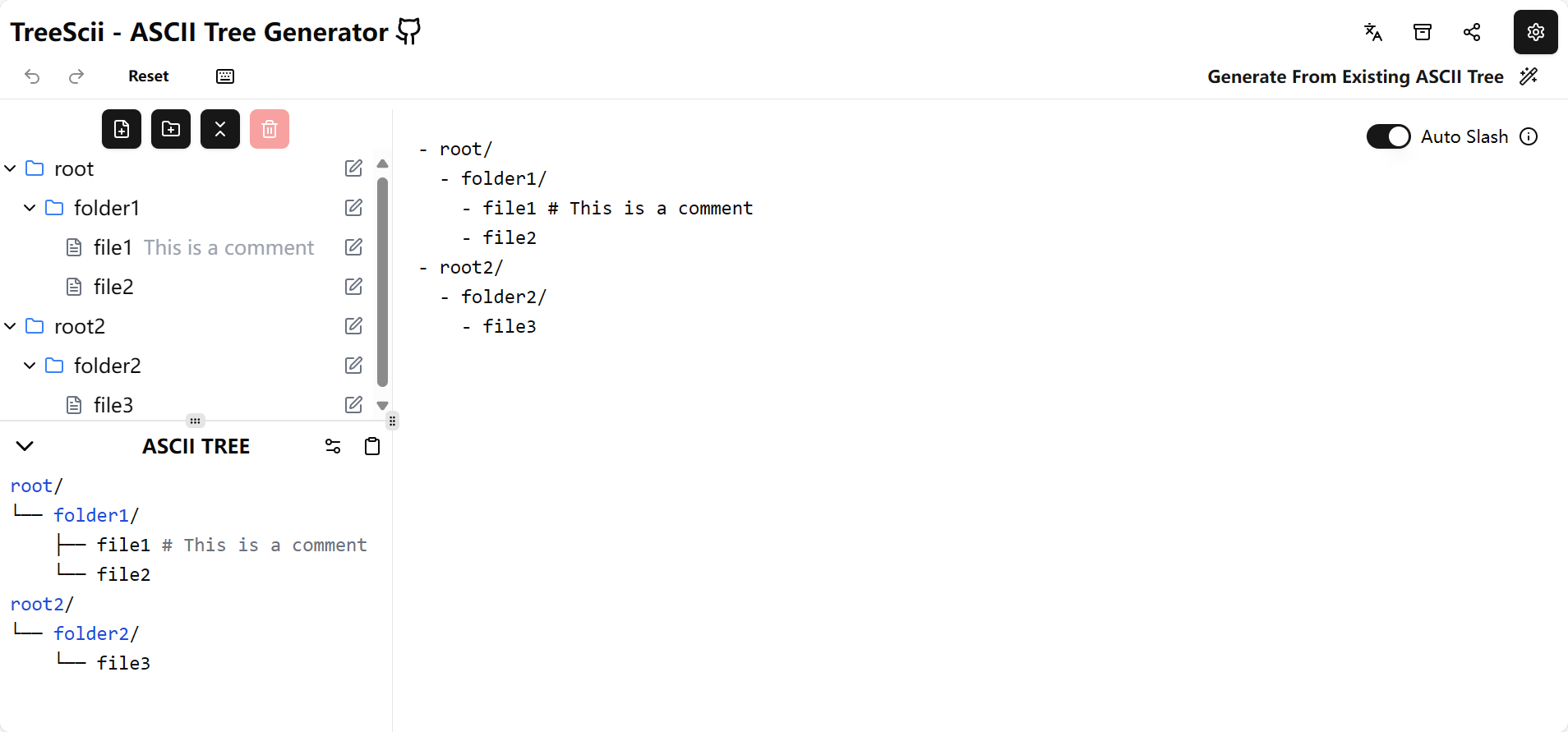This screenshot has width=1568, height=732.
Task: Edit the file1 entry with pencil icon
Action: [x=353, y=247]
